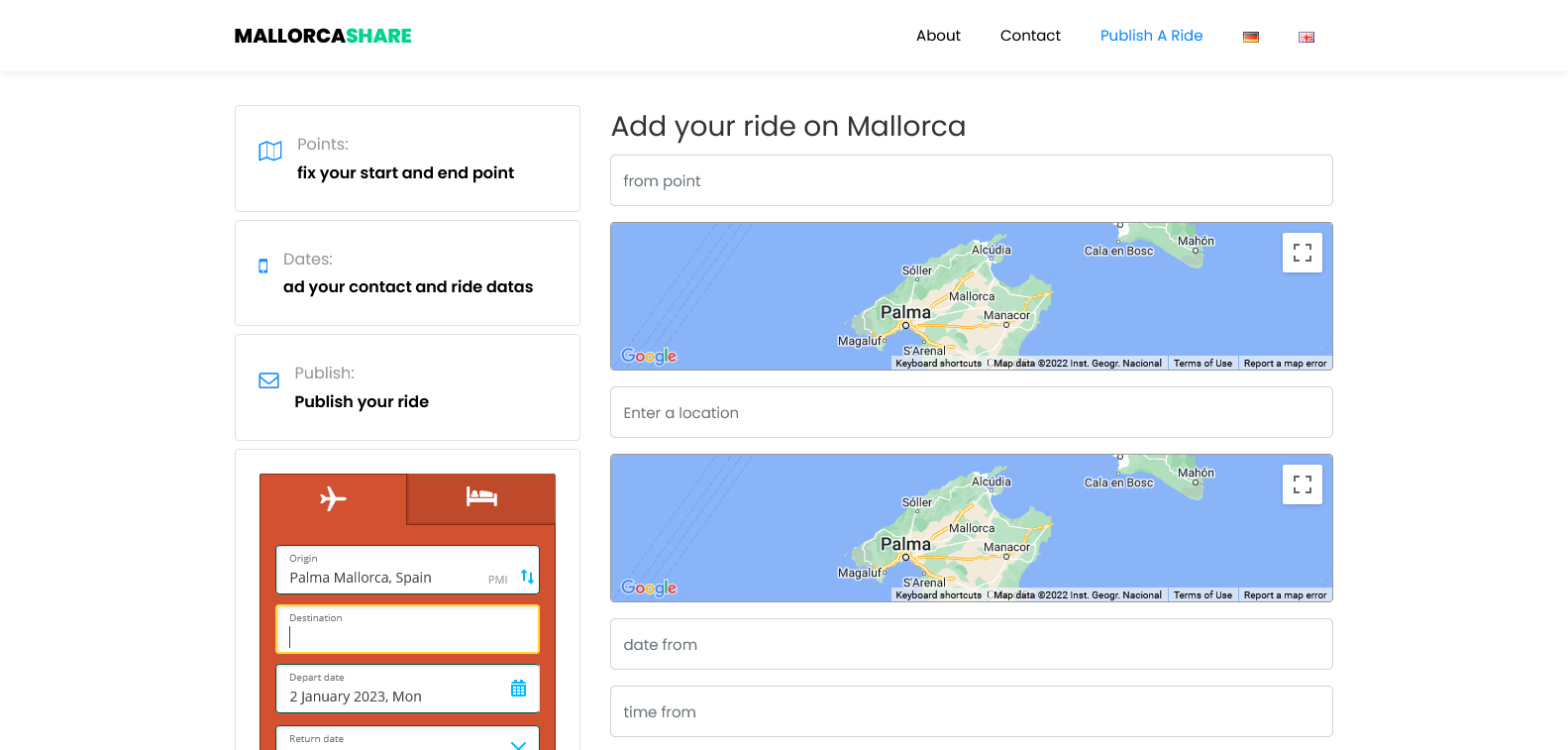Click 'fix your start and end point' text
This screenshot has height=750, width=1568.
(405, 173)
